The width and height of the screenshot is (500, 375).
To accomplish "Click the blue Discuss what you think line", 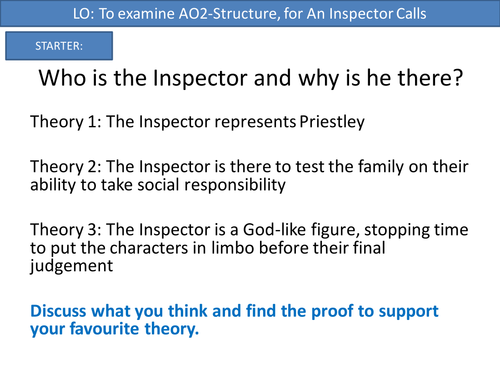I will coord(234,311).
